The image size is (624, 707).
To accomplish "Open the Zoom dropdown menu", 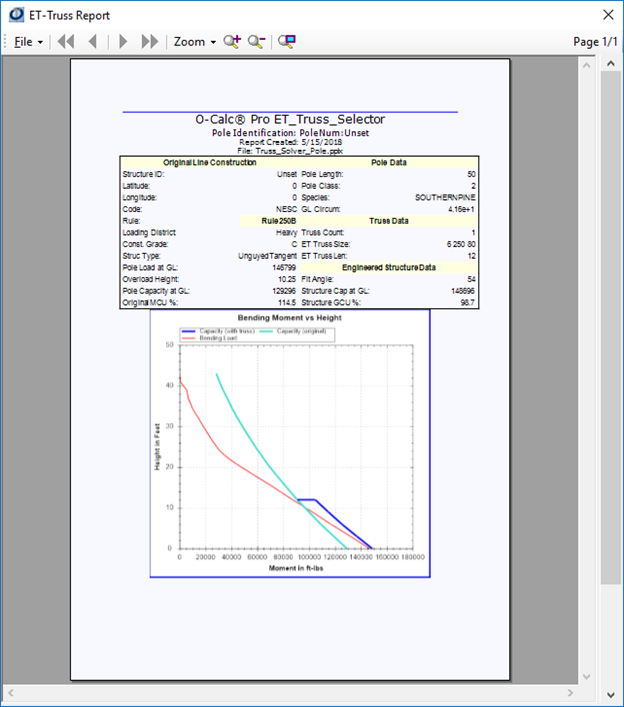I will click(x=195, y=42).
